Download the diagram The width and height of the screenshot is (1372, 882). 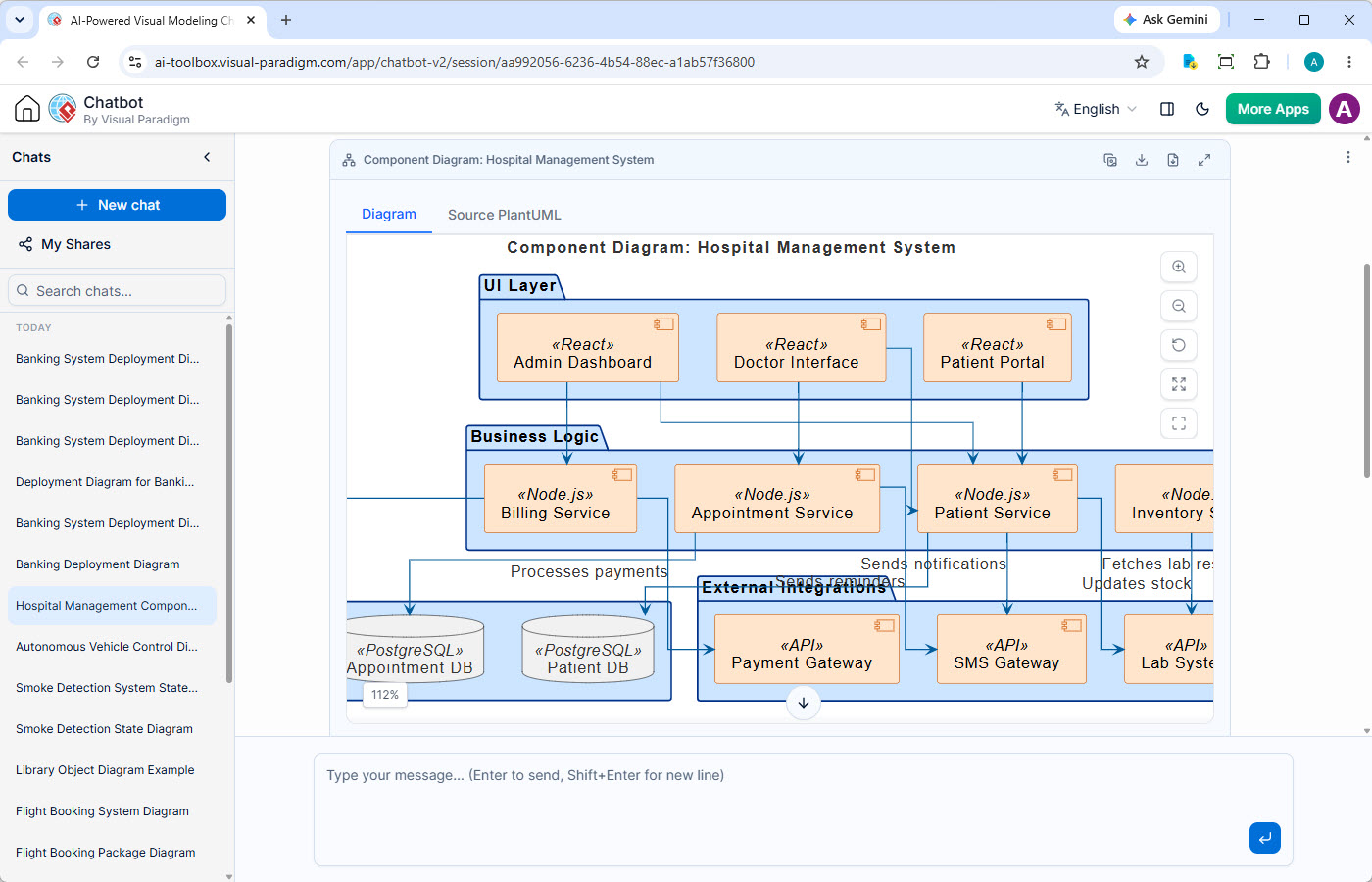click(1142, 160)
